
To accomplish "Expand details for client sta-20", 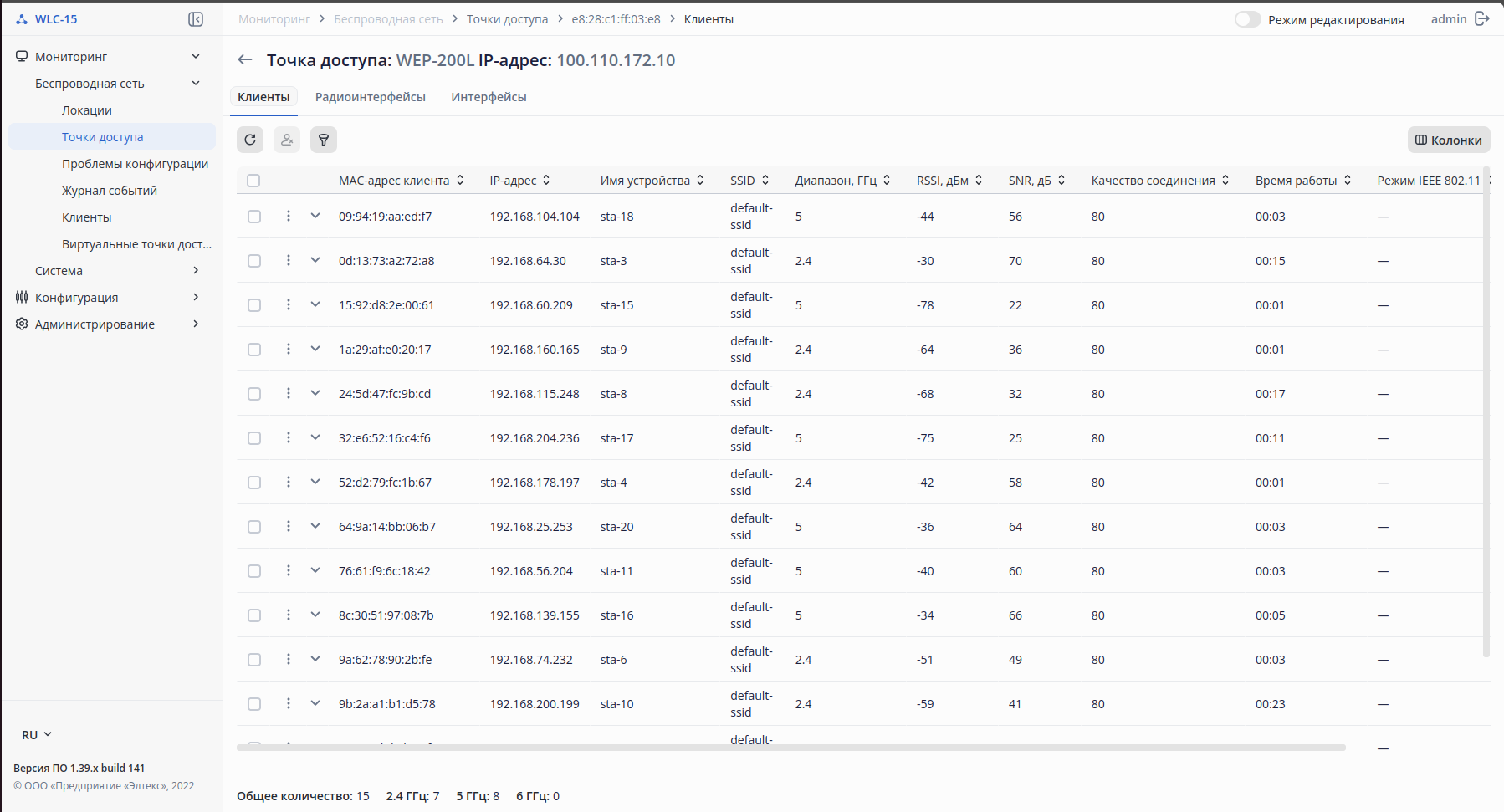I will pos(315,526).
